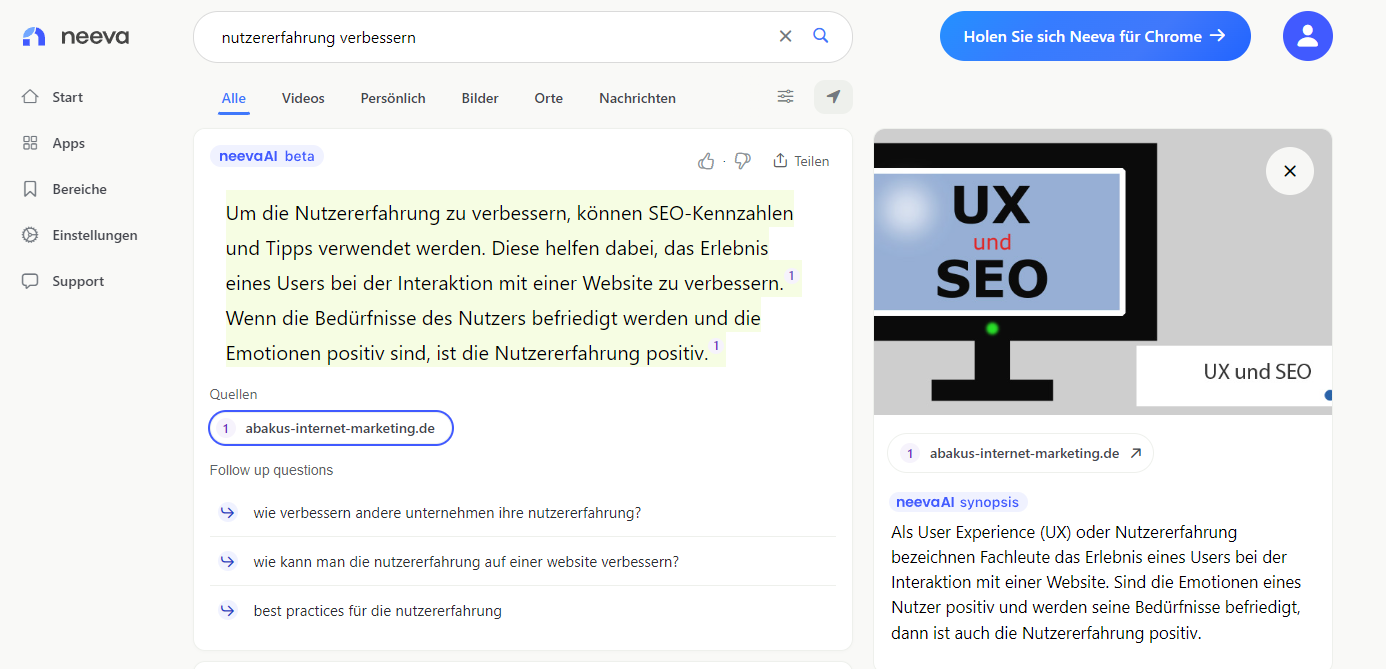Switch to the Persönlich tab
This screenshot has height=669, width=1386.
pyautogui.click(x=393, y=98)
